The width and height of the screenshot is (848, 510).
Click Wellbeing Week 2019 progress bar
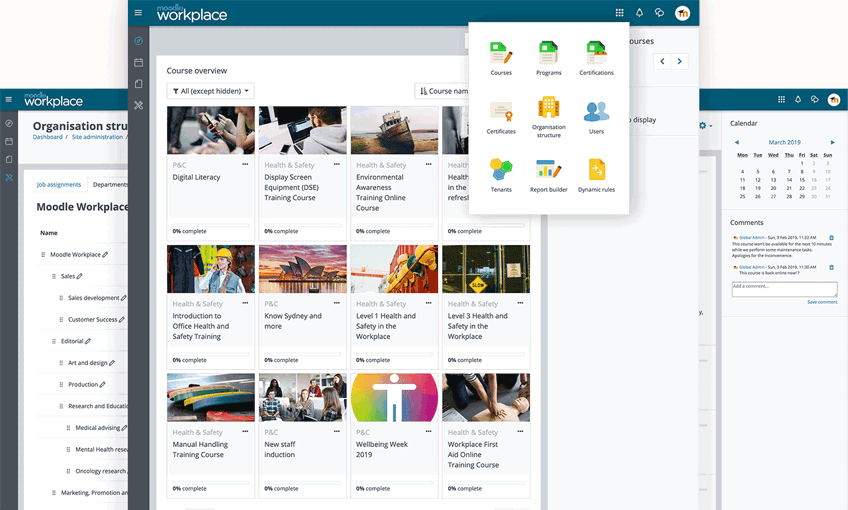point(394,482)
